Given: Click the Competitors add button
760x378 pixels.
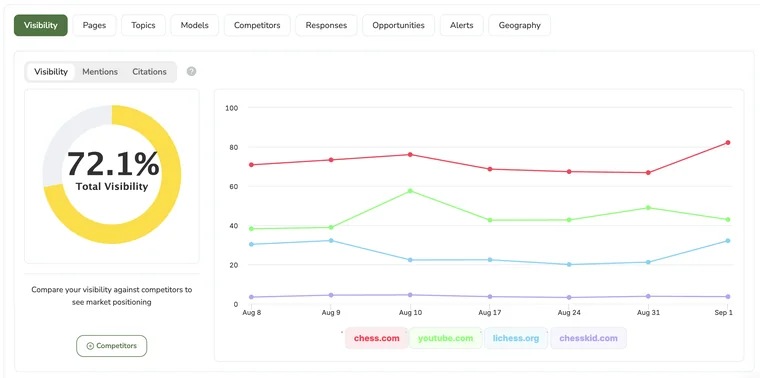Looking at the screenshot, I should pos(111,346).
